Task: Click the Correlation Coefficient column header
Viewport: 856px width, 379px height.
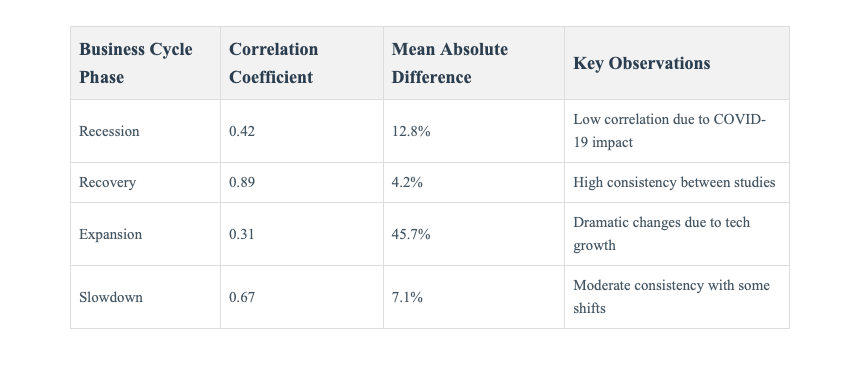Action: [x=274, y=63]
